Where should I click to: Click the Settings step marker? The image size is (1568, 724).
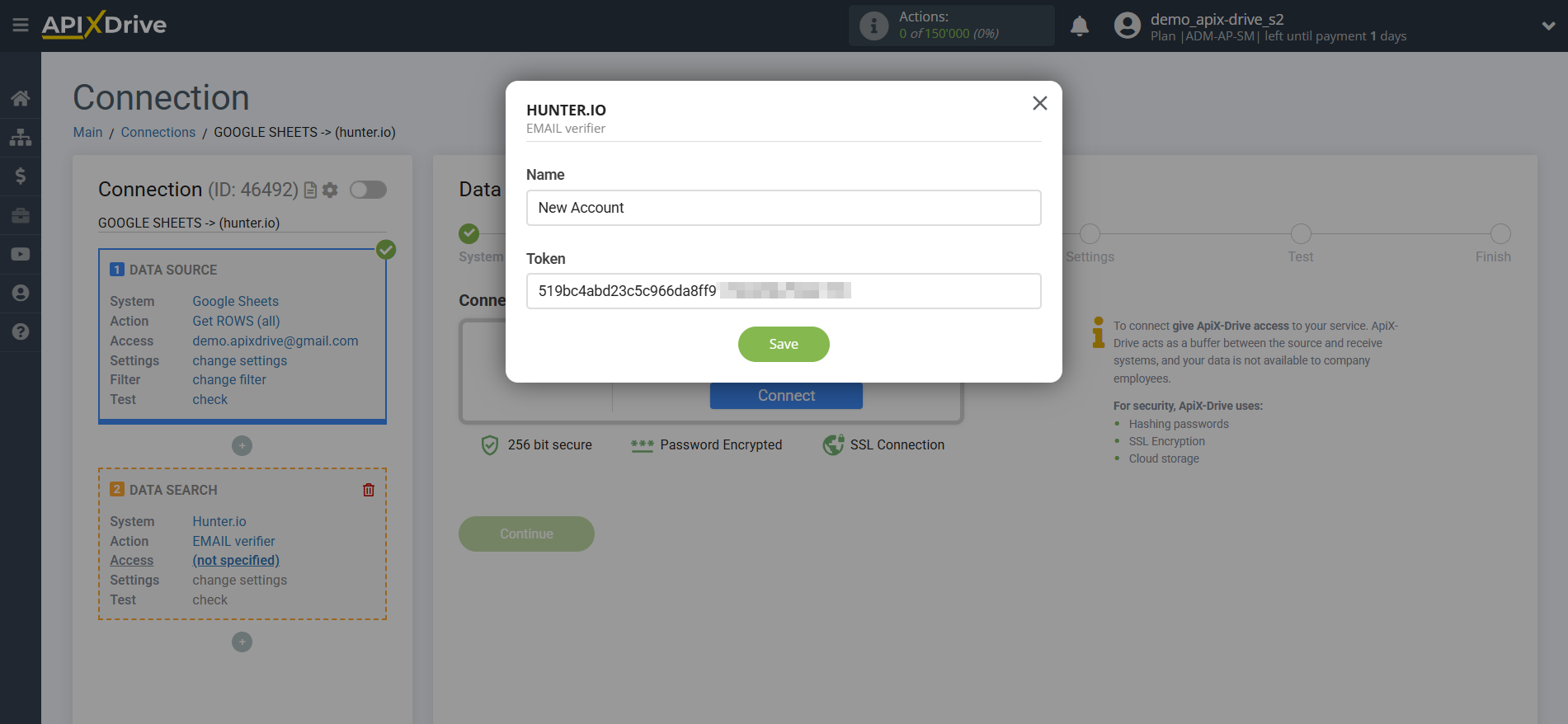pyautogui.click(x=1090, y=233)
